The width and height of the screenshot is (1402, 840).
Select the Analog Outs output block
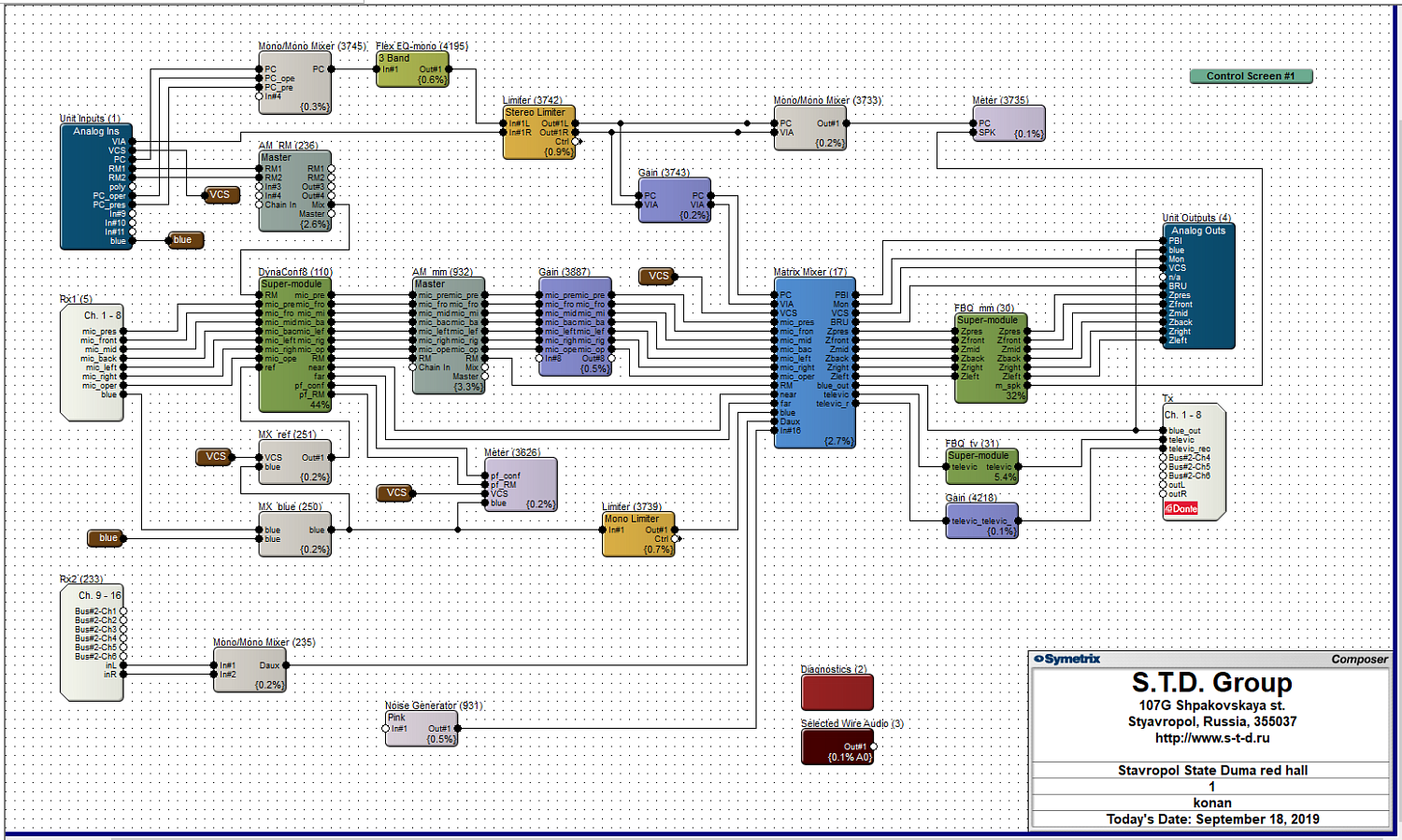[1198, 286]
